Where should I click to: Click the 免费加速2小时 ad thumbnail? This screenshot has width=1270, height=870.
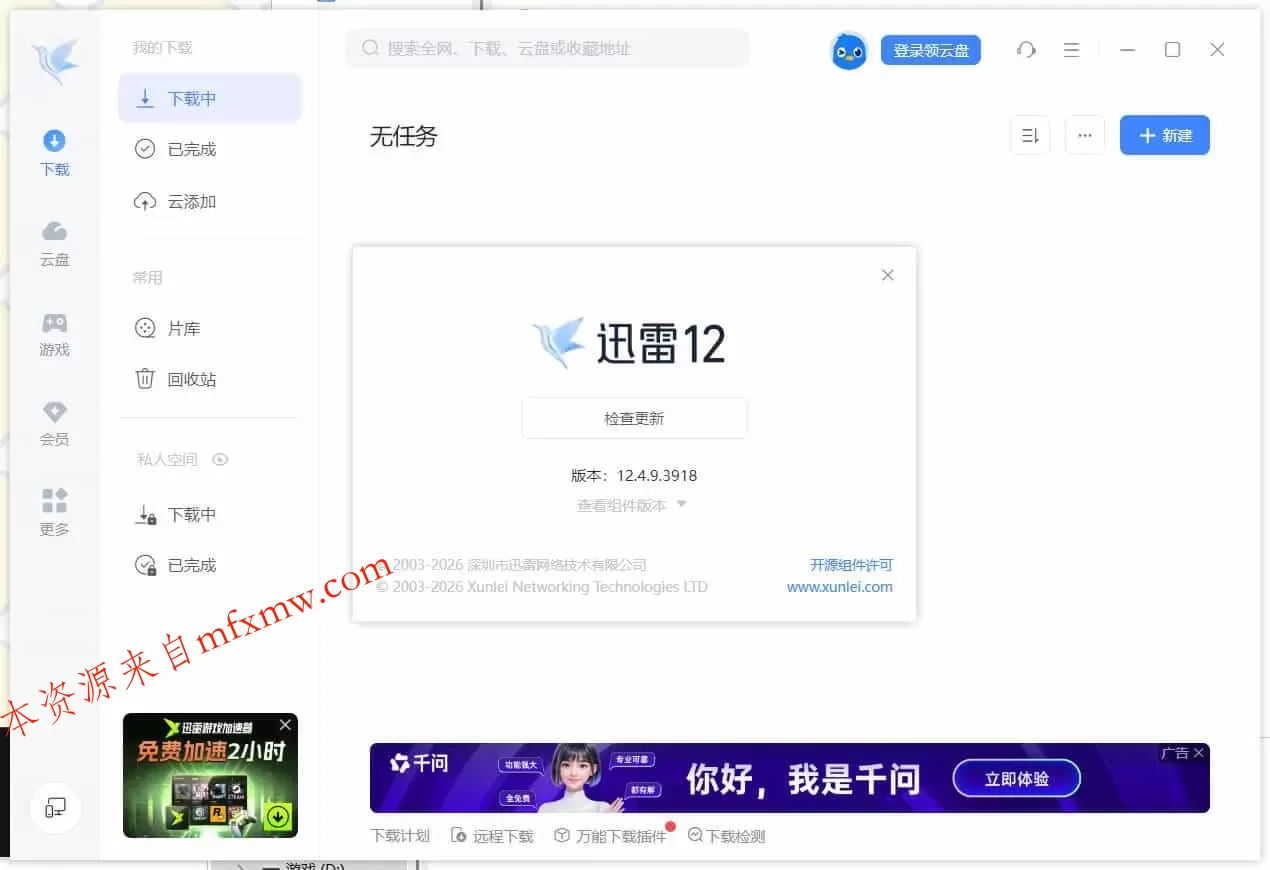(x=210, y=775)
